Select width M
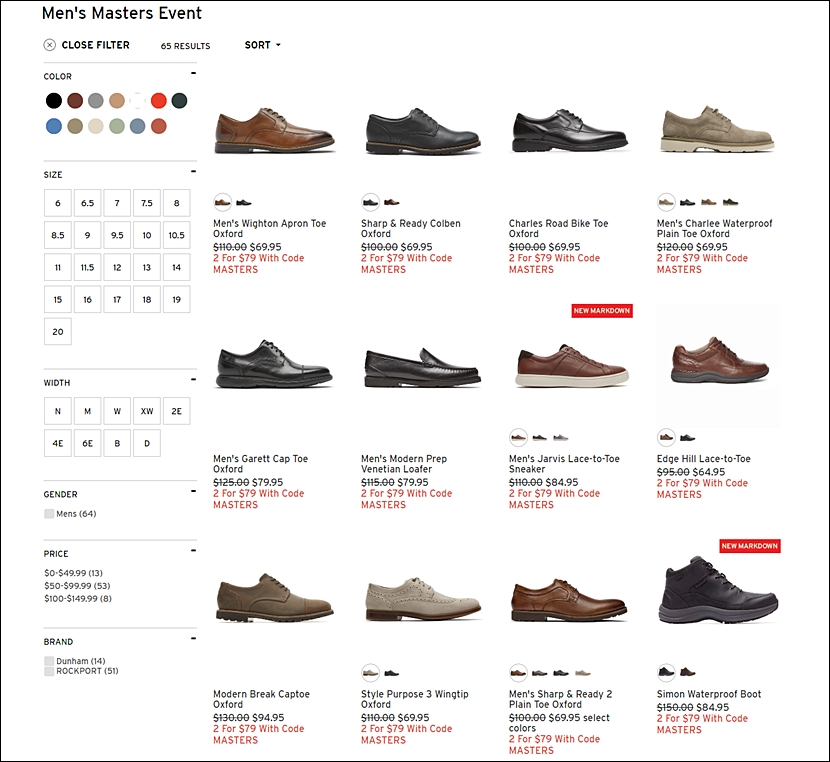Screen dimensions: 830x762 pyautogui.click(x=87, y=411)
